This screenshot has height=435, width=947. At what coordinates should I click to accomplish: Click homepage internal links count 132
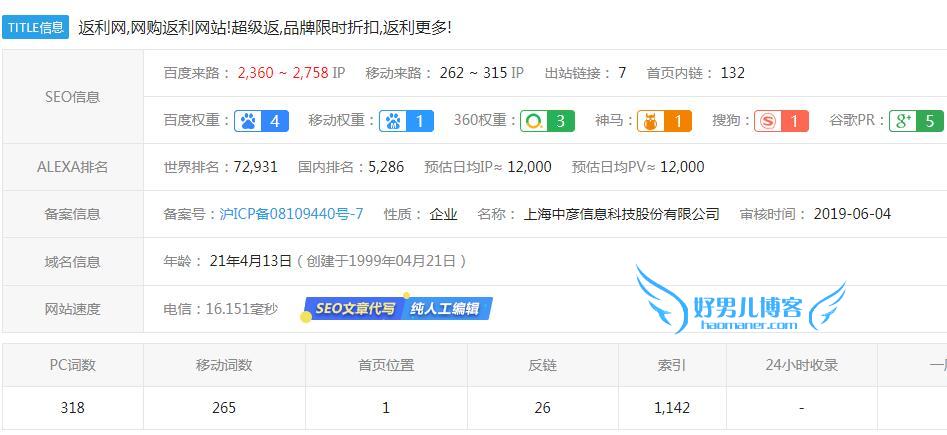[x=733, y=73]
